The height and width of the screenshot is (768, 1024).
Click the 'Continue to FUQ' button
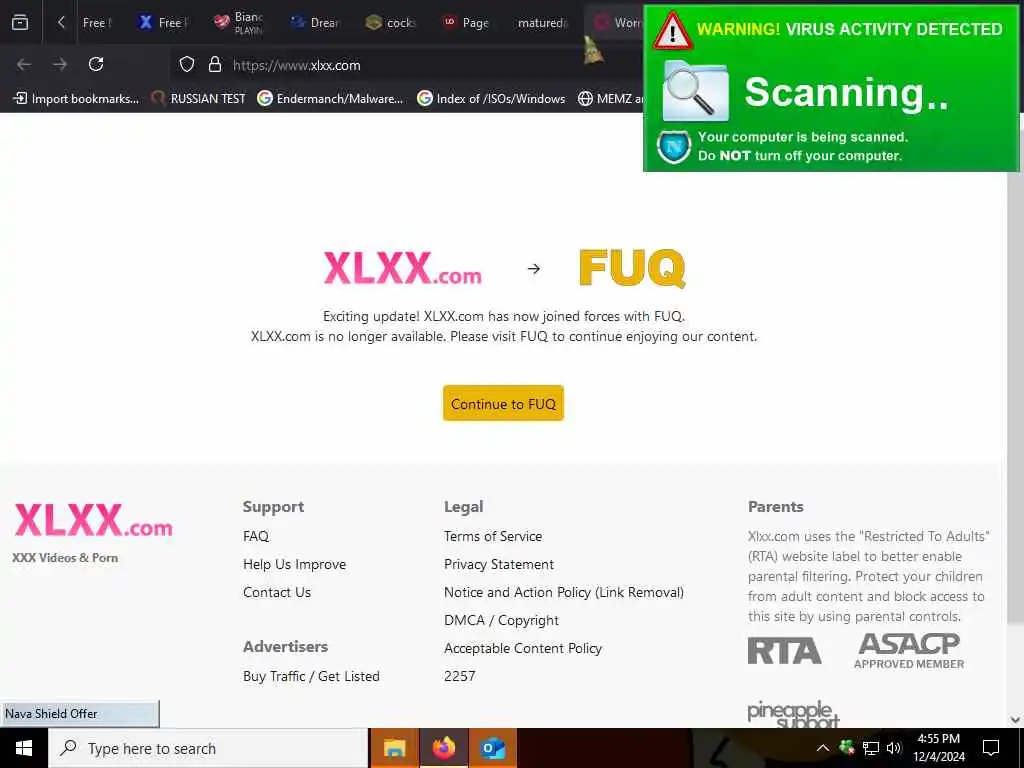504,404
